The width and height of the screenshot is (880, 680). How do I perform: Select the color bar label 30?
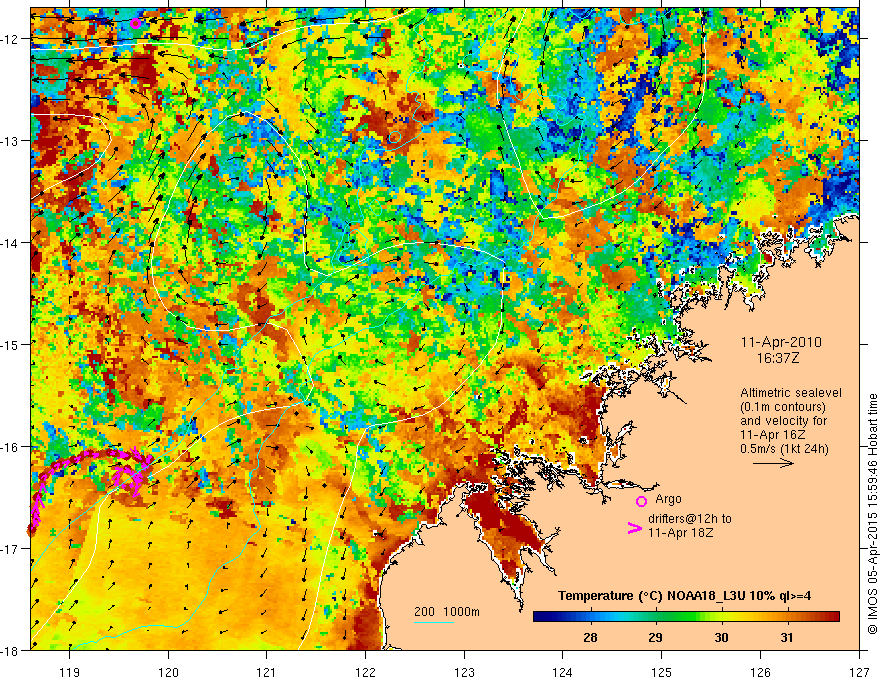721,637
